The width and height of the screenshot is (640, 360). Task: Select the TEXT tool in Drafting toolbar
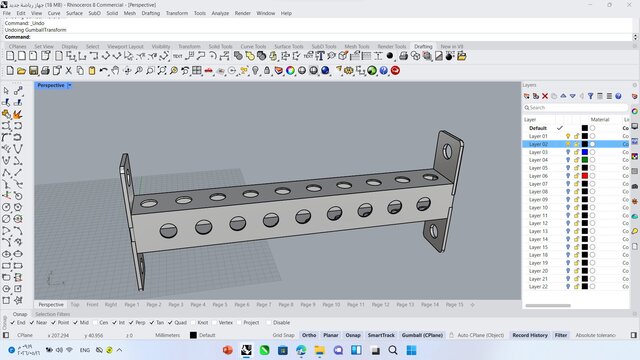pos(178,56)
